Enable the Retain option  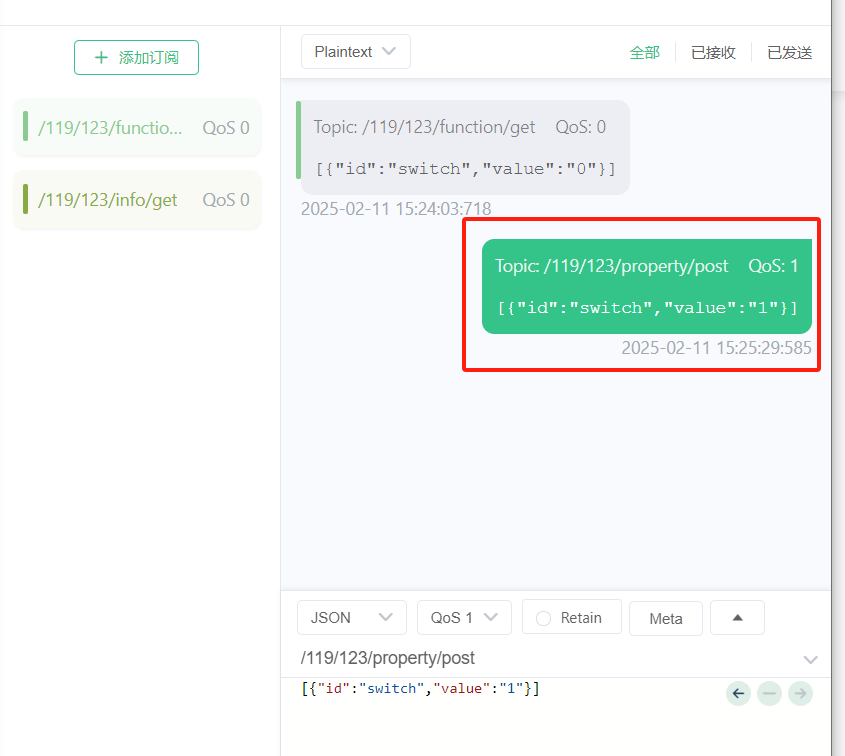tap(571, 618)
